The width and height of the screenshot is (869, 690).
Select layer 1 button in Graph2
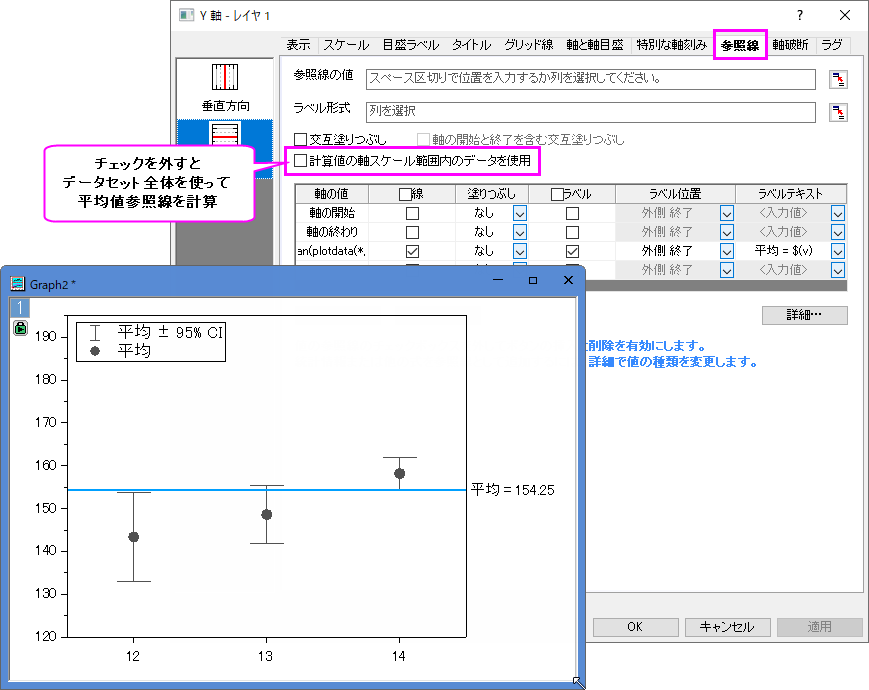(20, 308)
